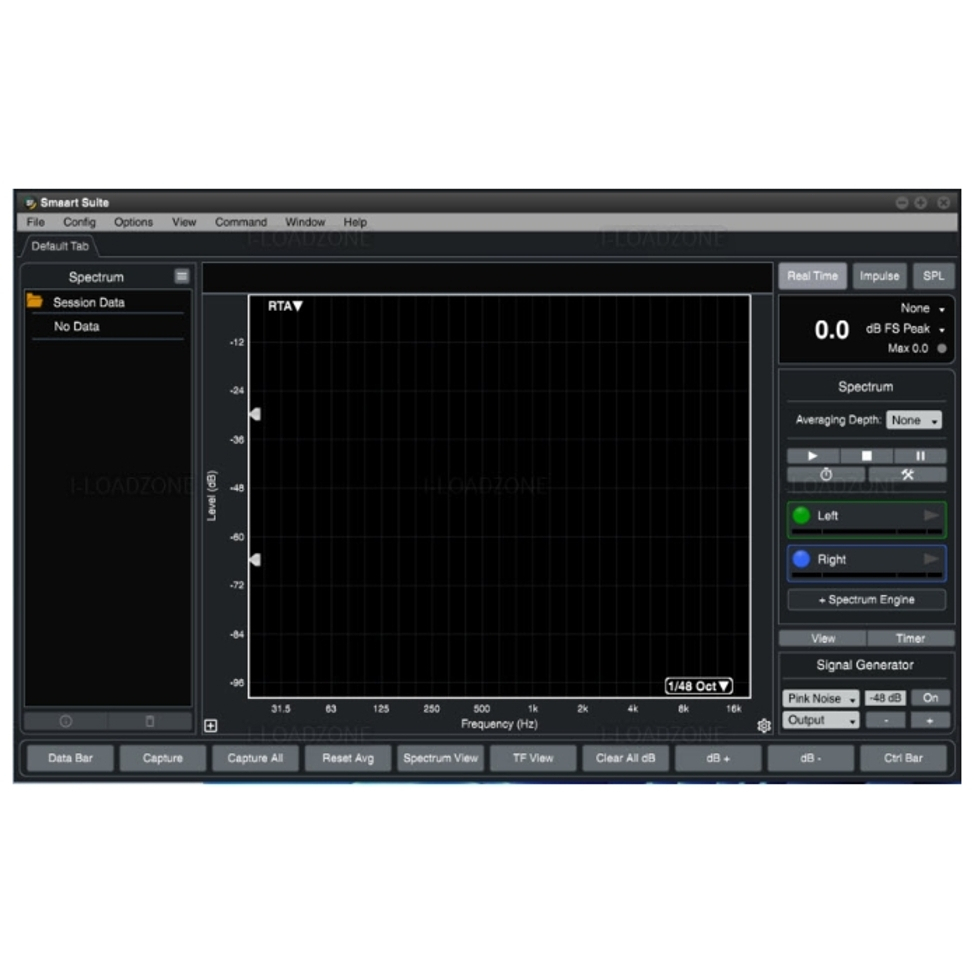Open the Help menu
This screenshot has width=975, height=975.
(x=355, y=222)
